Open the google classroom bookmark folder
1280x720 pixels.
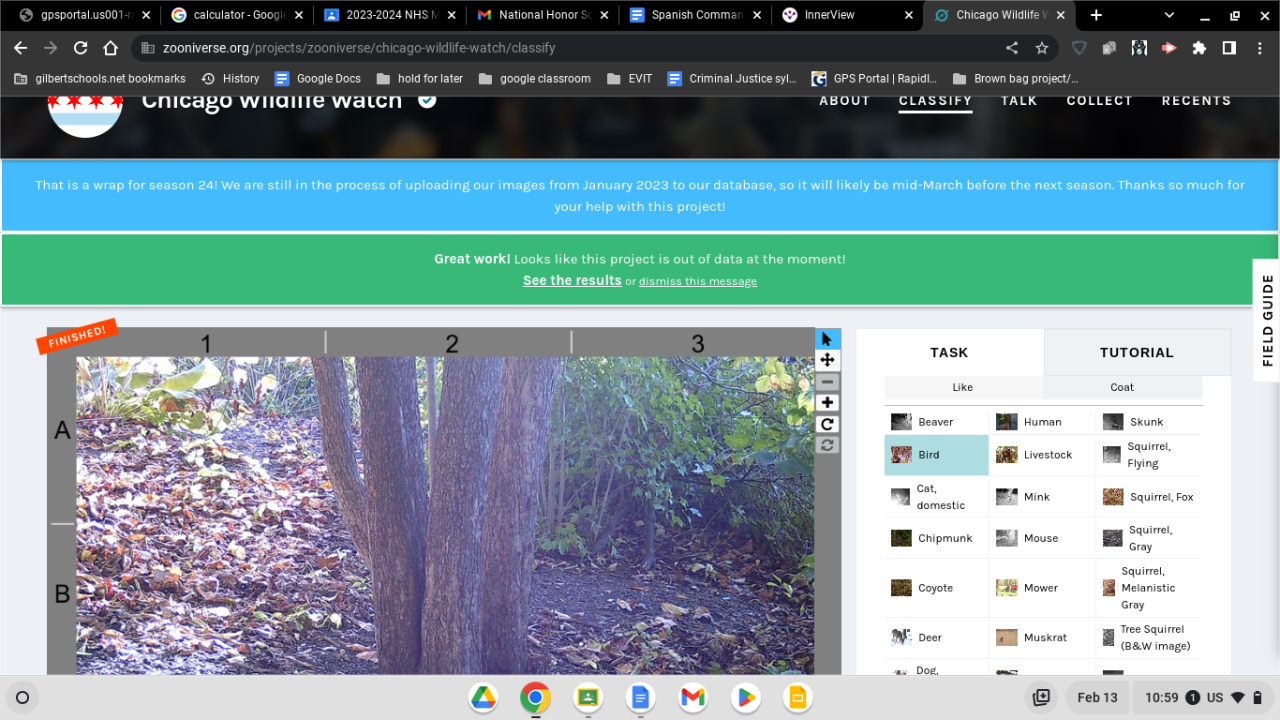pyautogui.click(x=535, y=78)
